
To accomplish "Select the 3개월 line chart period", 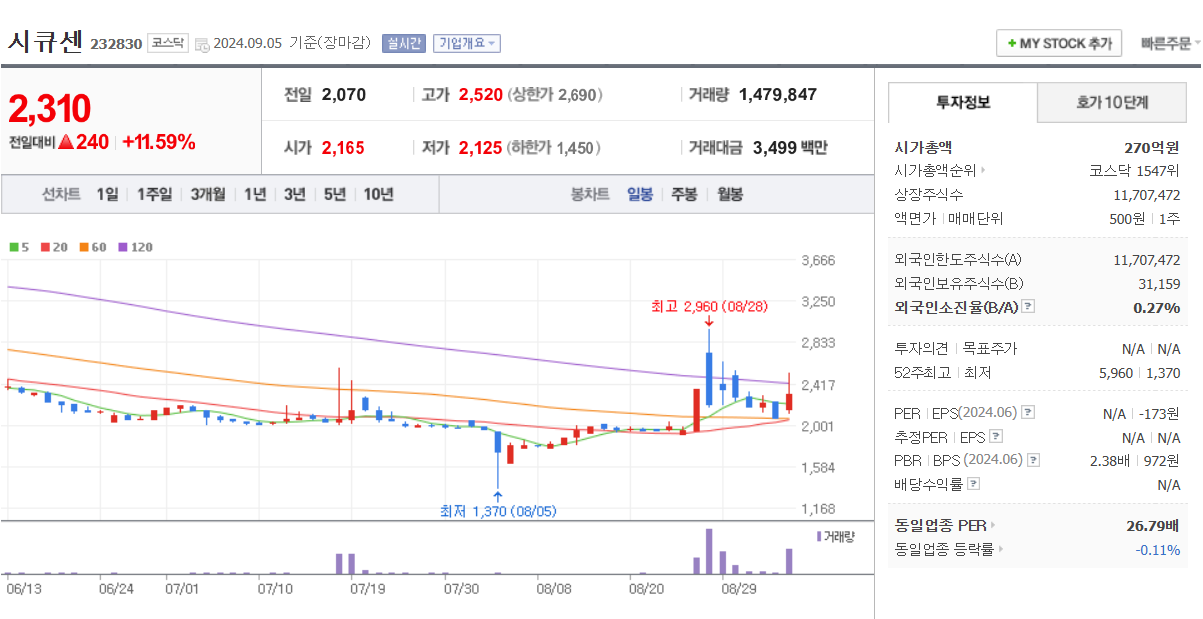I will [x=208, y=194].
